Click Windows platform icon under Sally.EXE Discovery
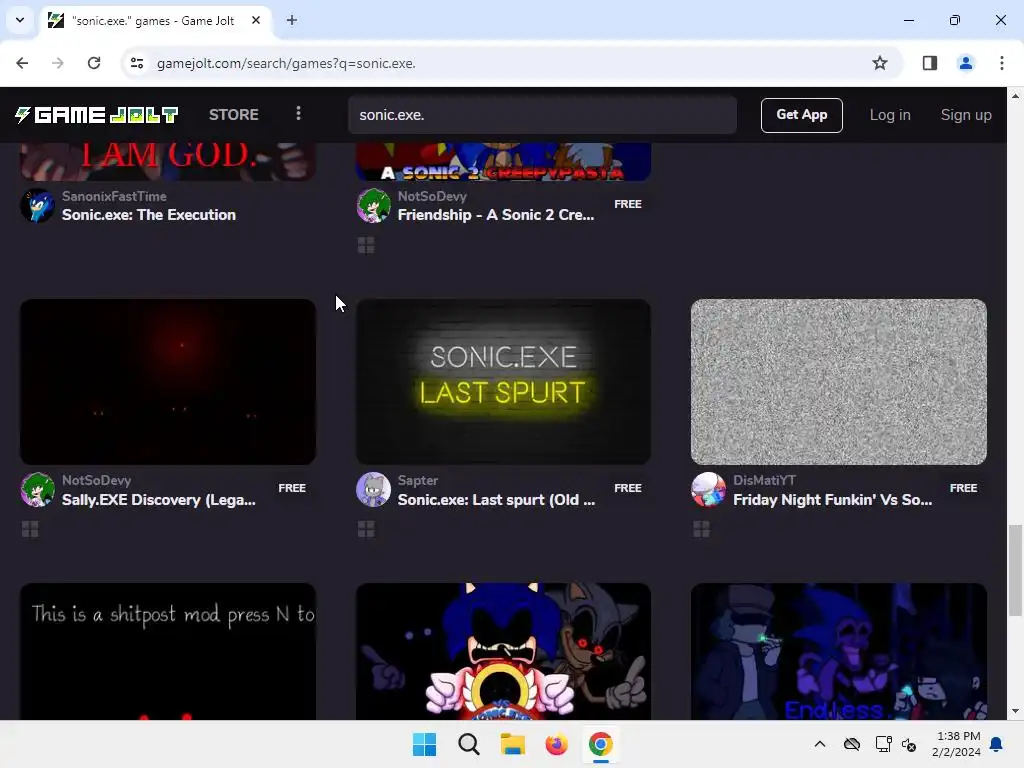The image size is (1024, 768). [31, 530]
